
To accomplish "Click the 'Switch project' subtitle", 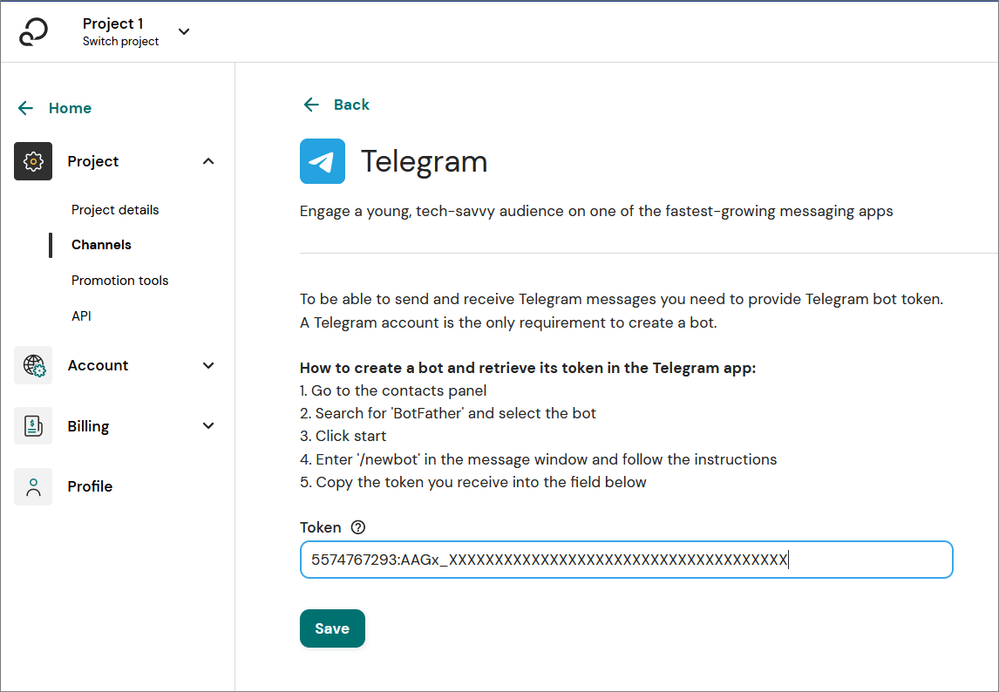I will 120,41.
